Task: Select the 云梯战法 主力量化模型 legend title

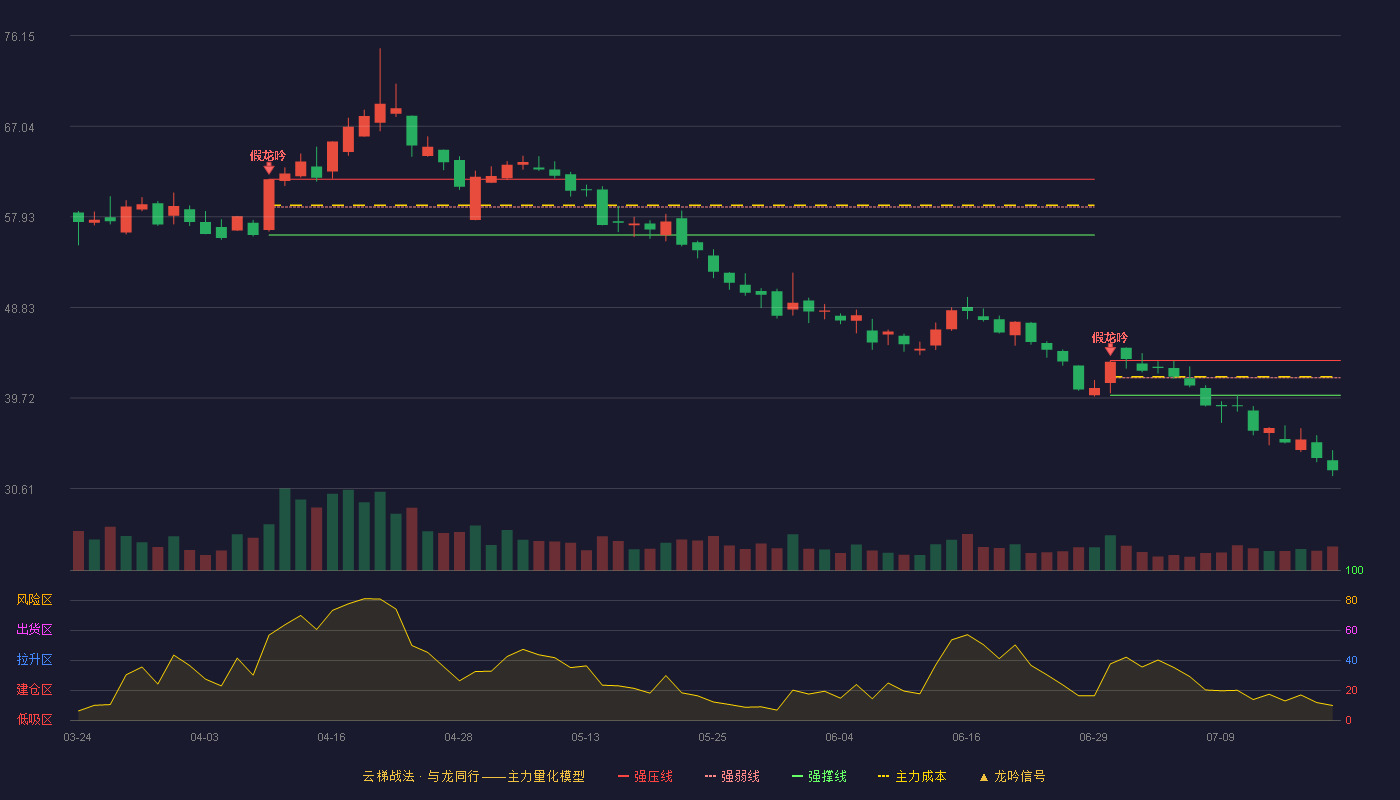Action: (473, 776)
